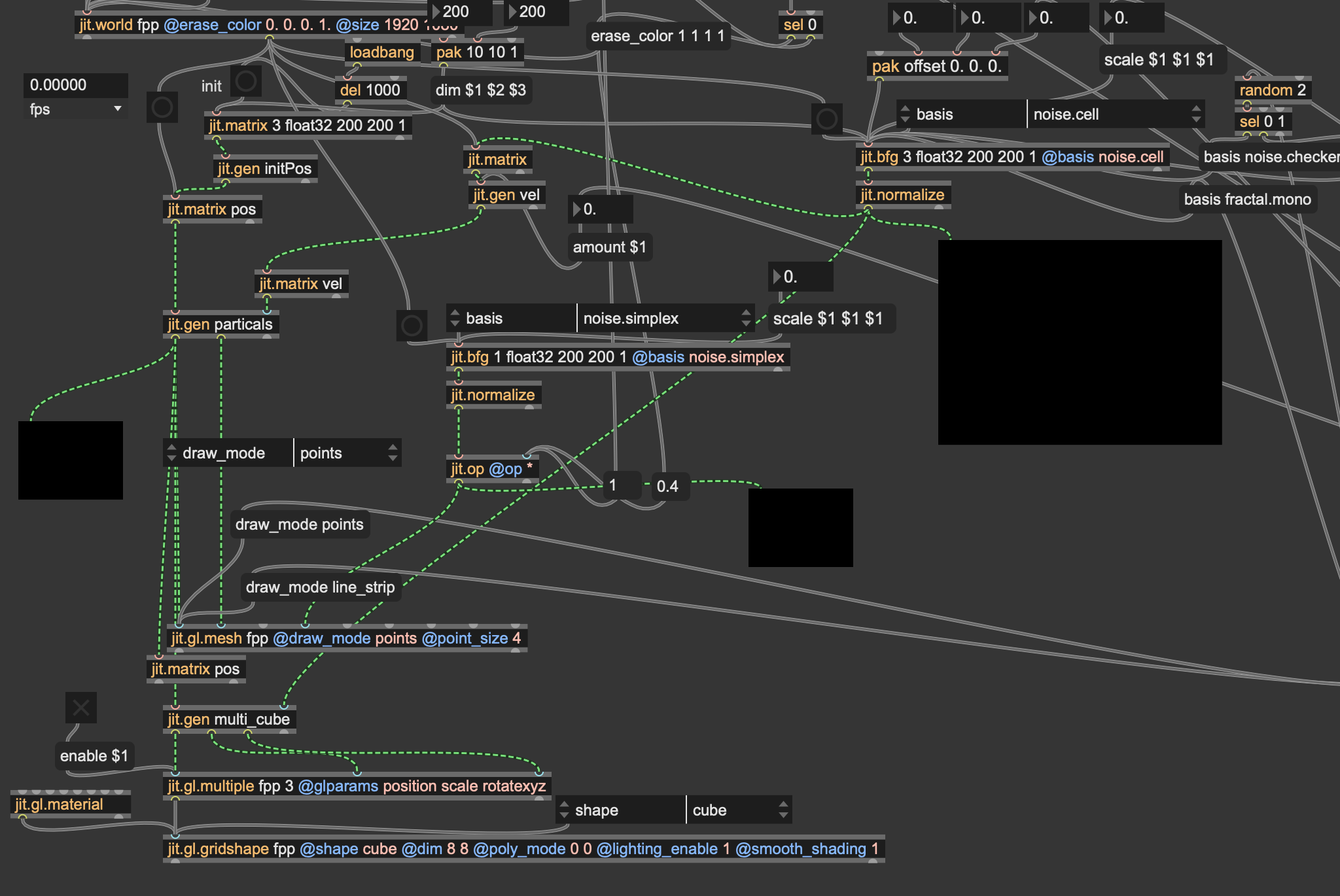
Task: Open the points value dropdown for draw_mode
Action: click(347, 453)
